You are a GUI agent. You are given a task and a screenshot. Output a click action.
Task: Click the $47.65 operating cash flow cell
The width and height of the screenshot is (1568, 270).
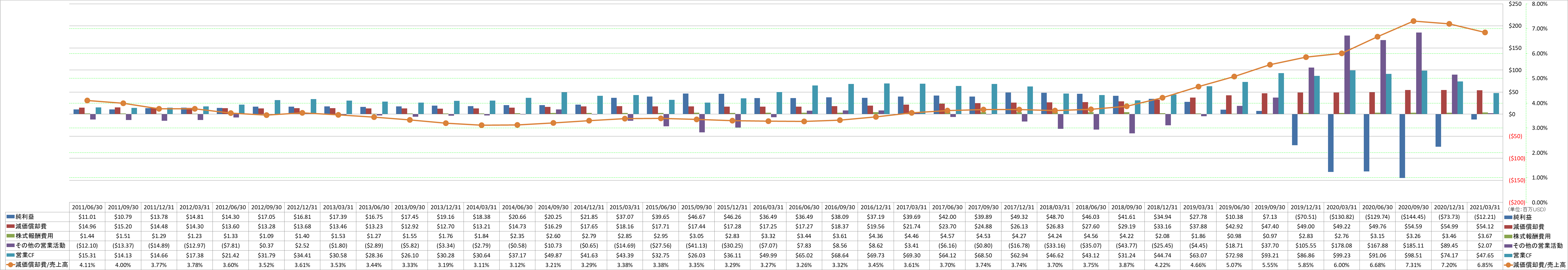click(x=1485, y=255)
